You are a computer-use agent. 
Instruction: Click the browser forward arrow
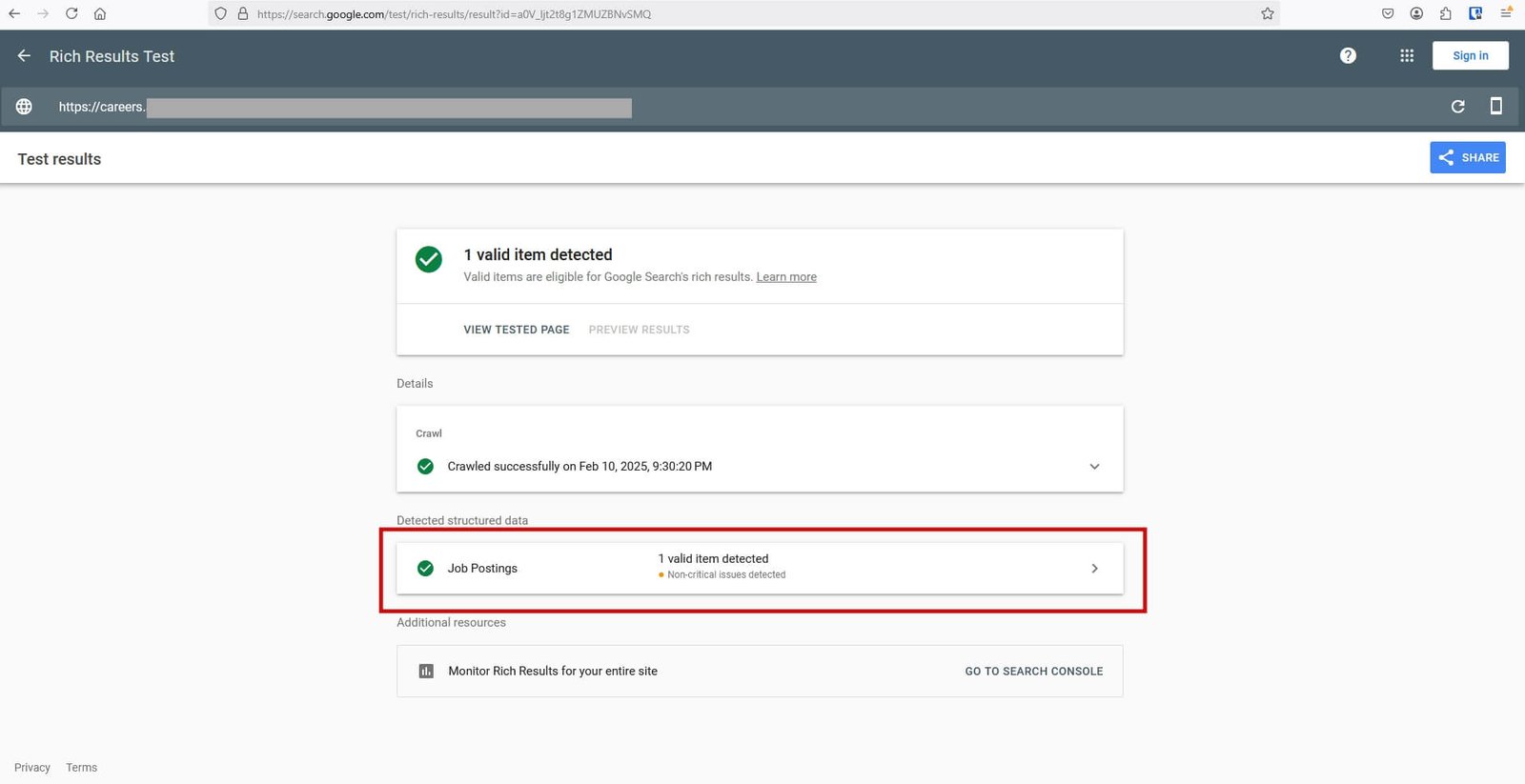43,13
